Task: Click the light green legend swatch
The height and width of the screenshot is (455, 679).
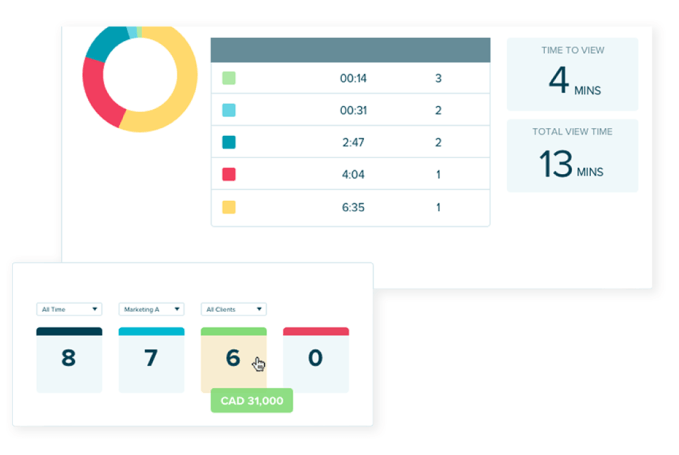Action: click(x=228, y=78)
